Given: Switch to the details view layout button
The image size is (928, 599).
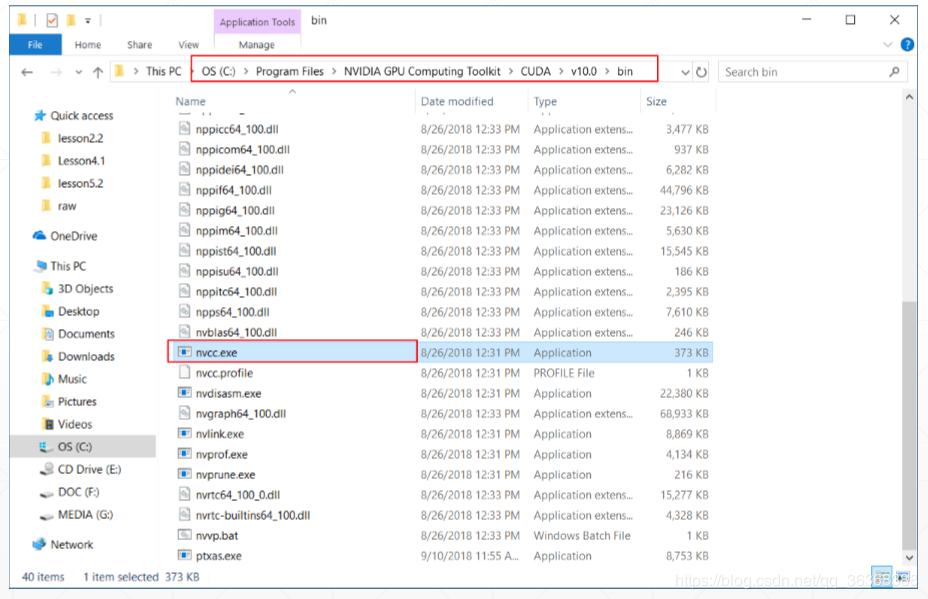Looking at the screenshot, I should pyautogui.click(x=882, y=577).
